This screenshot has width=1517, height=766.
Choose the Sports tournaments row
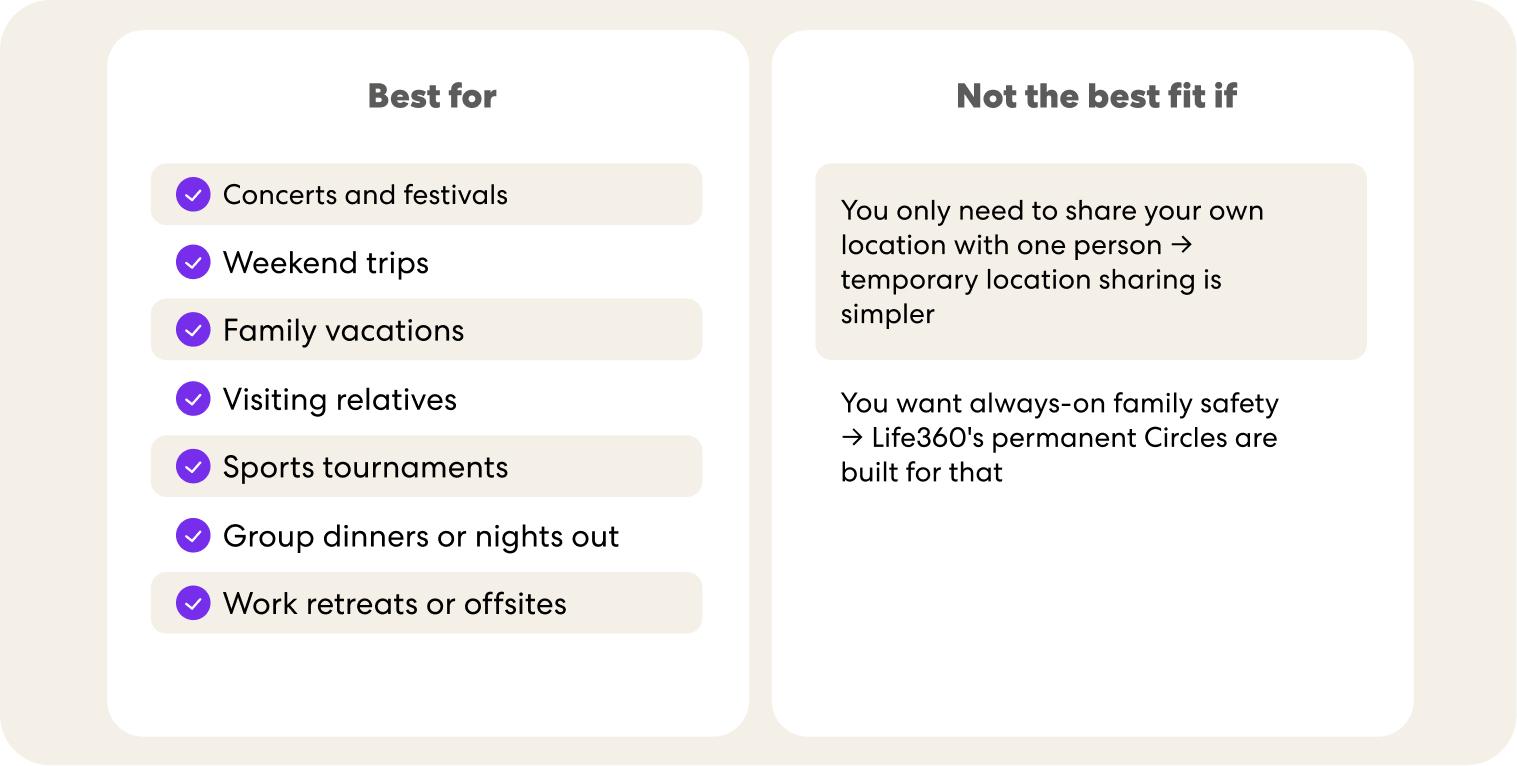426,467
